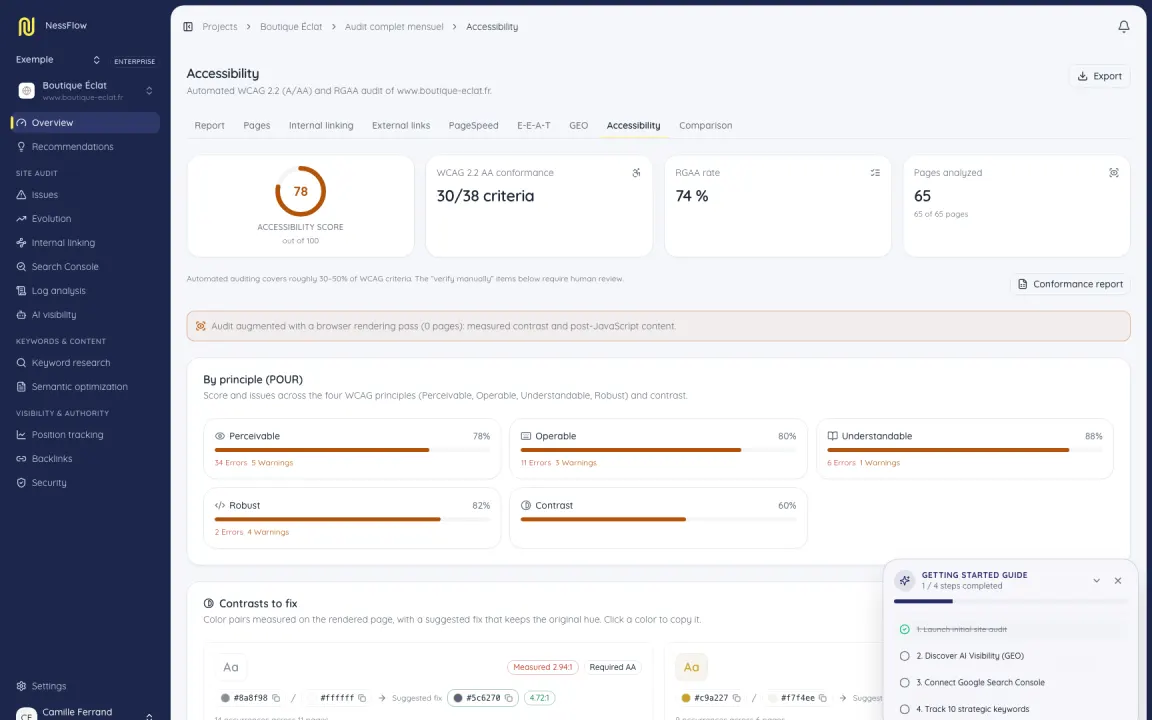
Task: Click the scan icon on Pages analyzed card
Action: [x=1114, y=173]
